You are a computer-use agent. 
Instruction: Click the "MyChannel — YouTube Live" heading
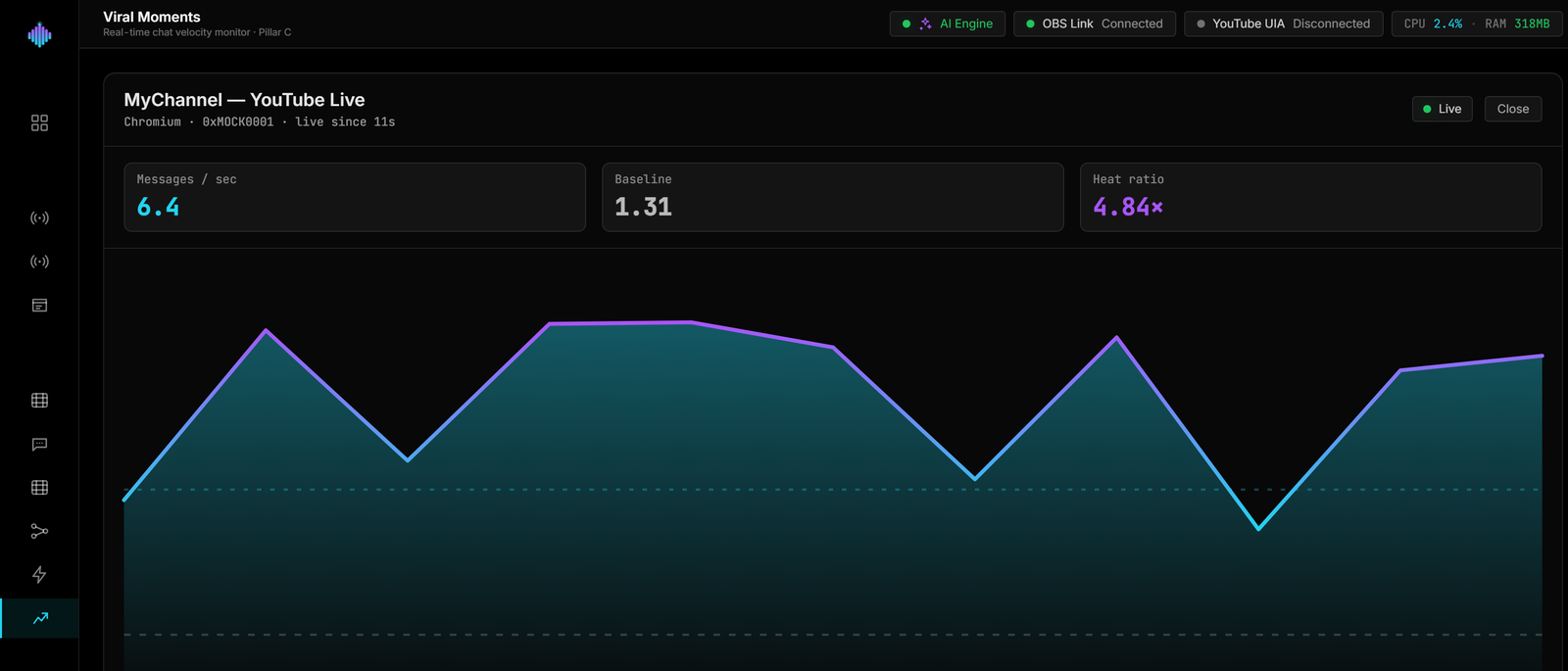(244, 100)
